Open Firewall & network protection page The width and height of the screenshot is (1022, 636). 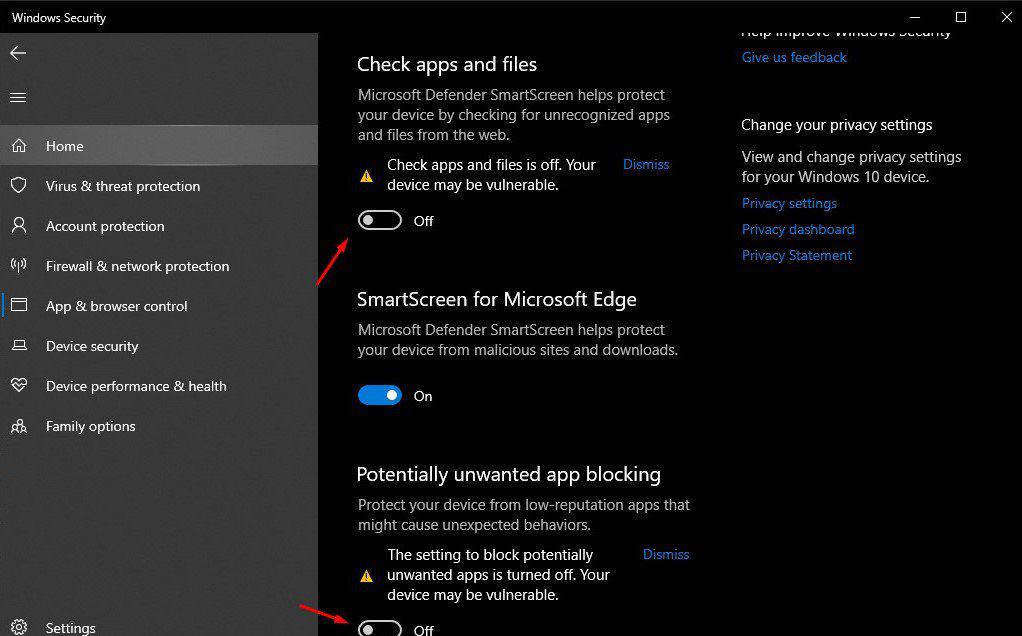coord(159,265)
